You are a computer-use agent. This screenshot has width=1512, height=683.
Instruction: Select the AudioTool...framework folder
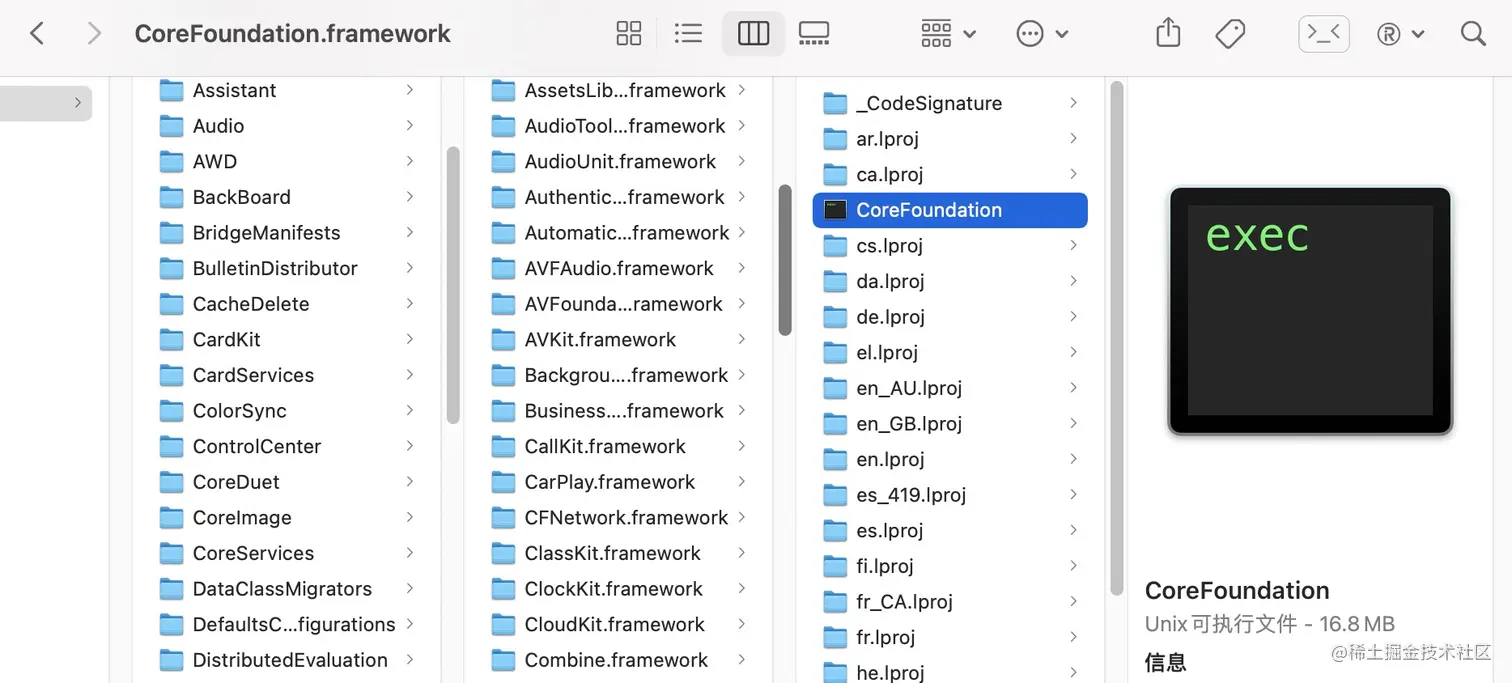point(618,126)
